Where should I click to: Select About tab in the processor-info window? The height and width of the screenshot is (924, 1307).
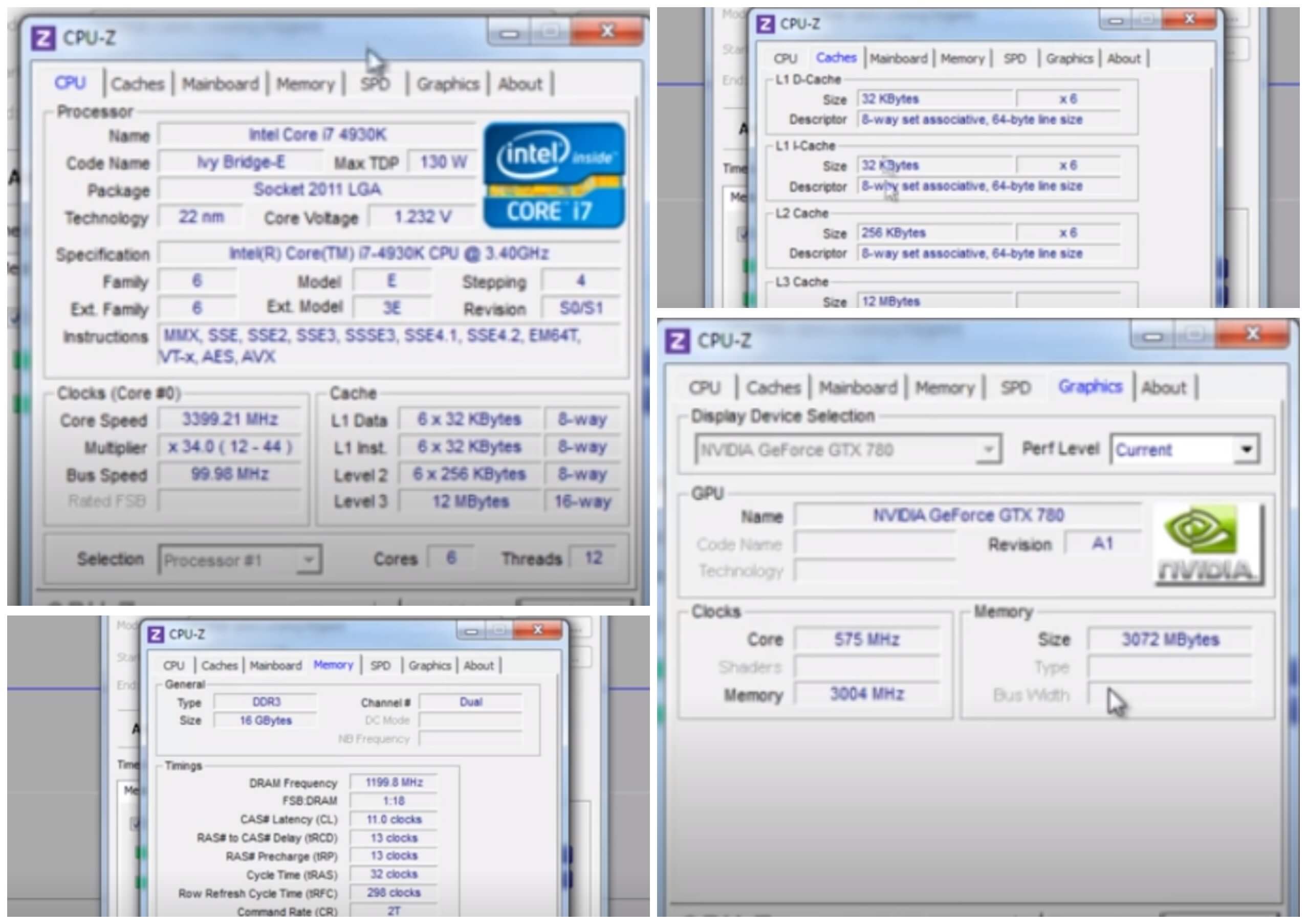click(520, 84)
